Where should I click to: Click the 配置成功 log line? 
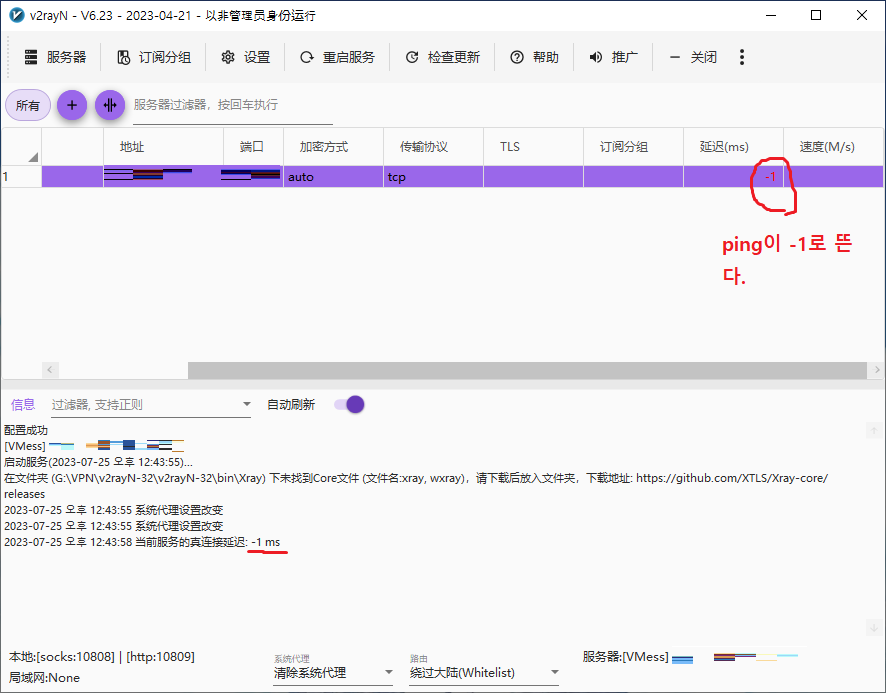pos(26,431)
